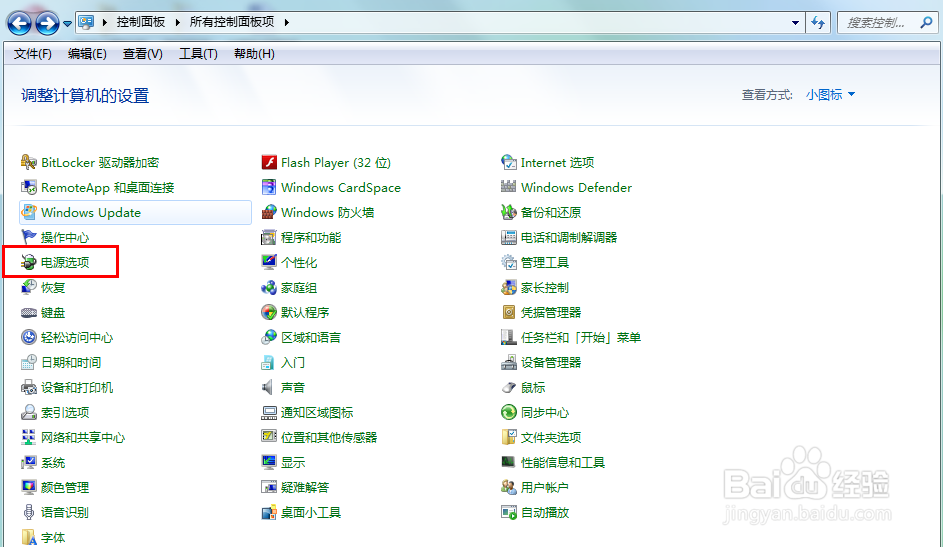Open the recent pages dropdown beside Forward

click(67, 24)
